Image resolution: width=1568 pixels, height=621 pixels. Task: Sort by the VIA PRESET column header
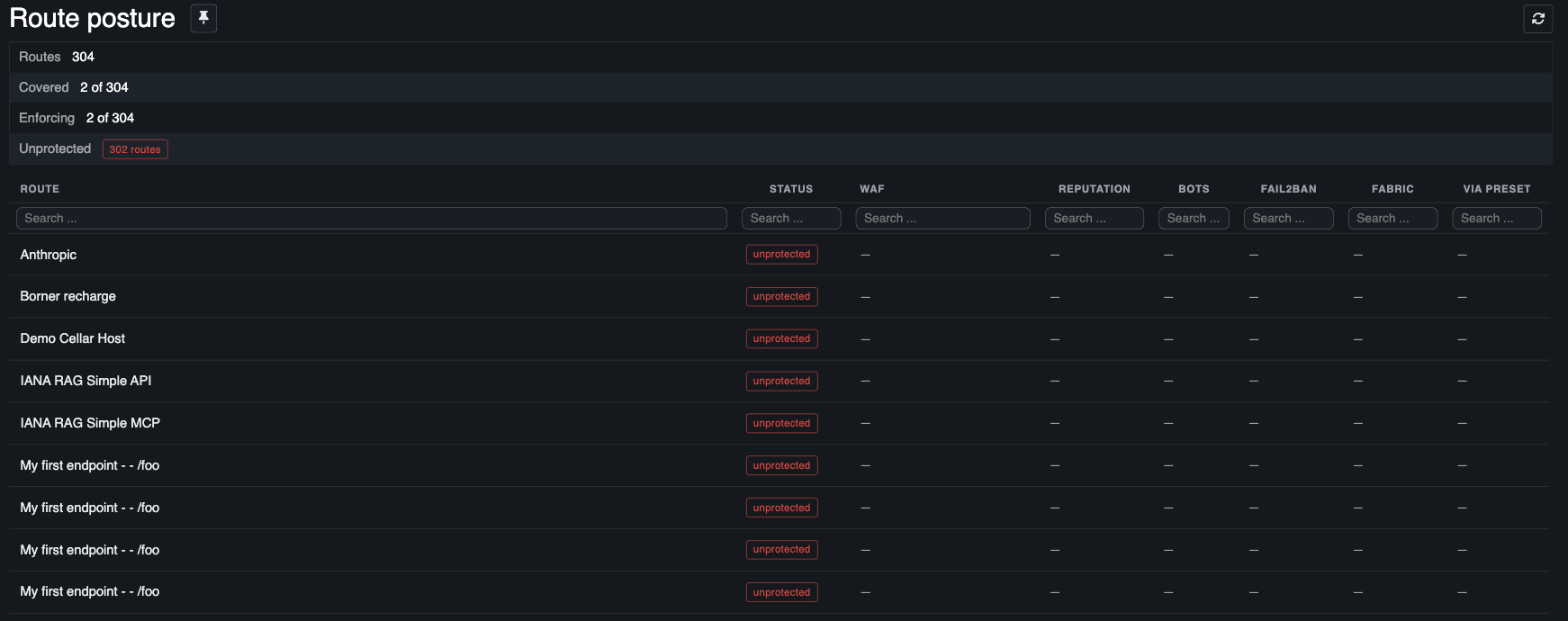[1497, 189]
